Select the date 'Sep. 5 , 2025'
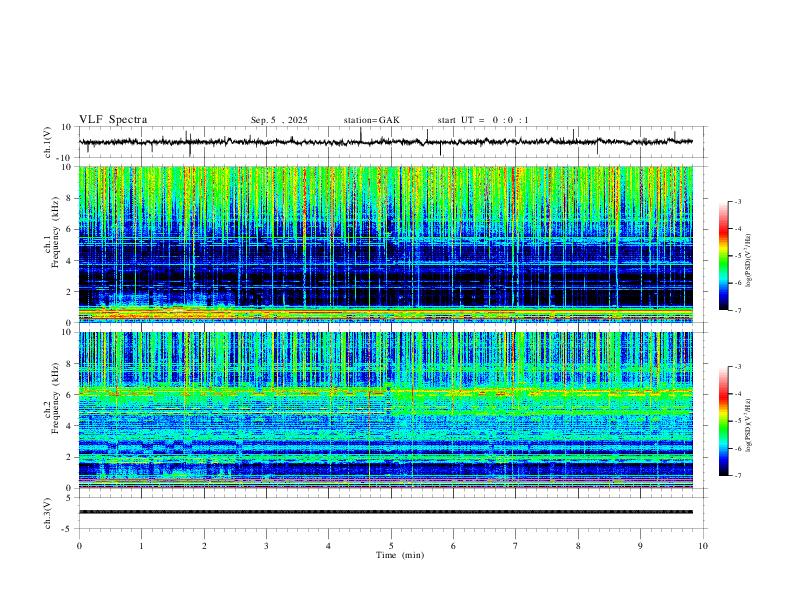Screen dimensions: 792x612 279,120
